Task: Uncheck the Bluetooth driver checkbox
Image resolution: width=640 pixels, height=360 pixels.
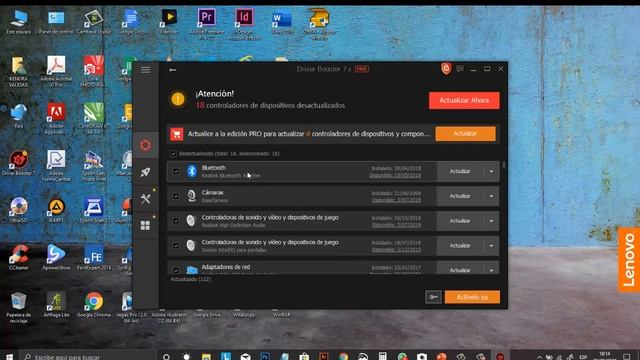Action: tap(176, 171)
